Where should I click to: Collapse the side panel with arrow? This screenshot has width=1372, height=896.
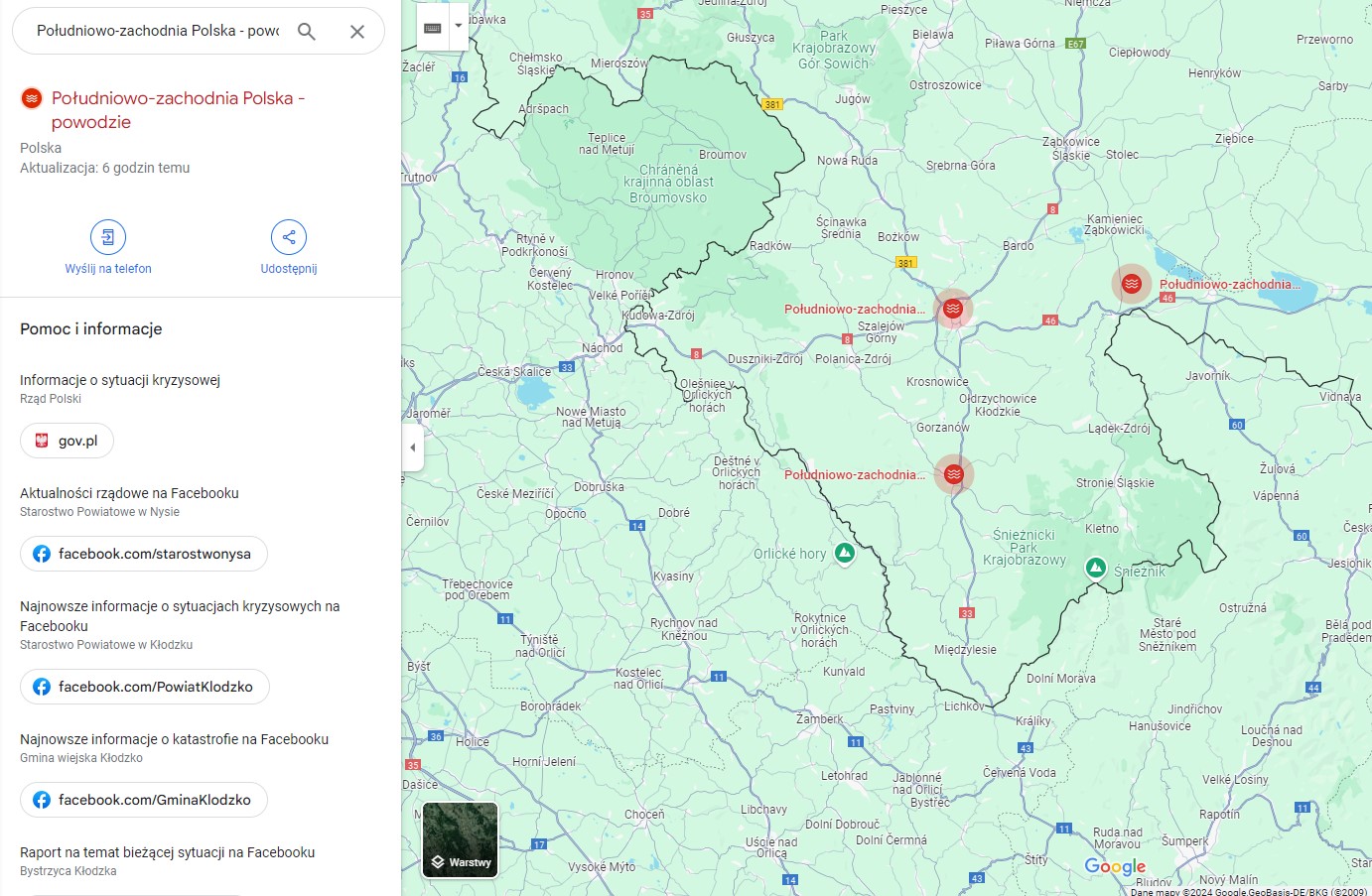pyautogui.click(x=413, y=448)
